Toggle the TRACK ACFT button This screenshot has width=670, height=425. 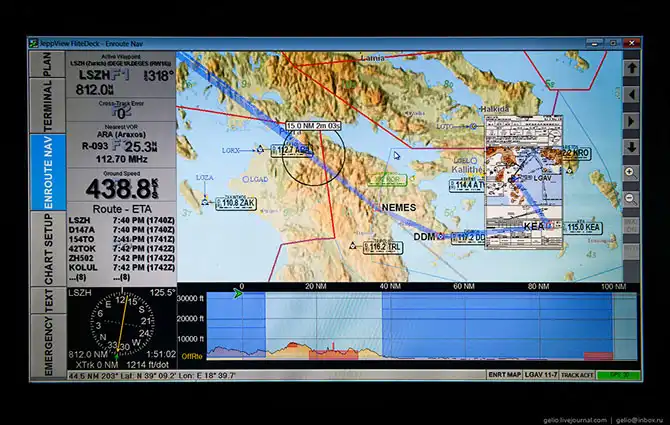(x=576, y=375)
